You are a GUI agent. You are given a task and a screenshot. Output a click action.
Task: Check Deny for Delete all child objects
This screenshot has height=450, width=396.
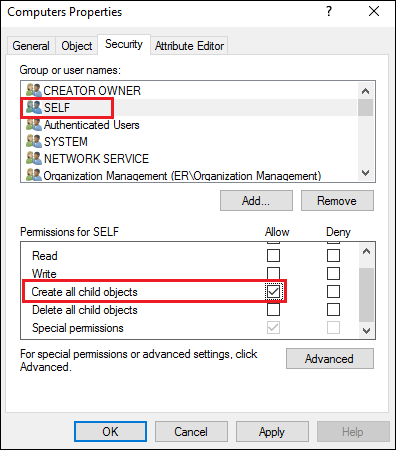(333, 310)
